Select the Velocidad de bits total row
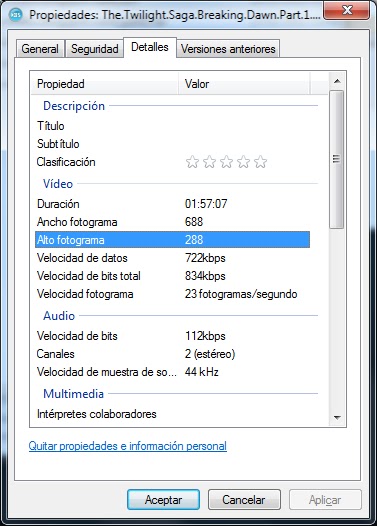 (172, 276)
